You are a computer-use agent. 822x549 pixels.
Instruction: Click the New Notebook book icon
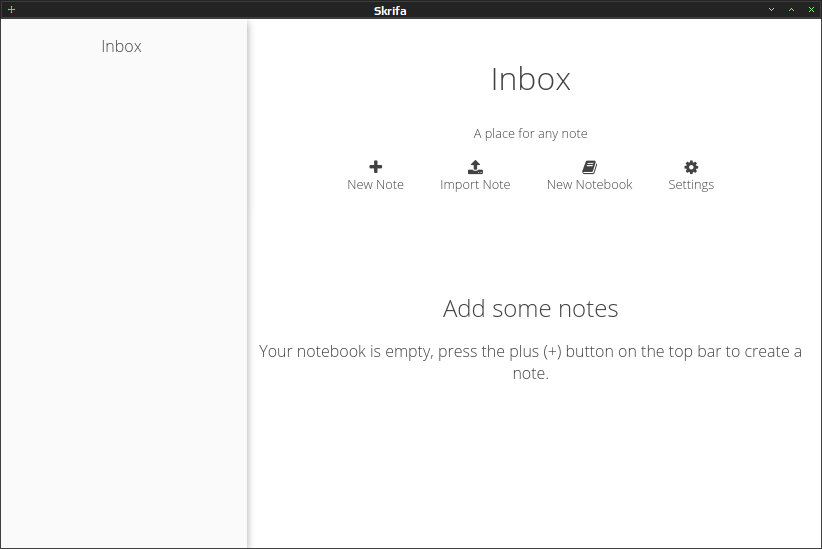coord(589,167)
